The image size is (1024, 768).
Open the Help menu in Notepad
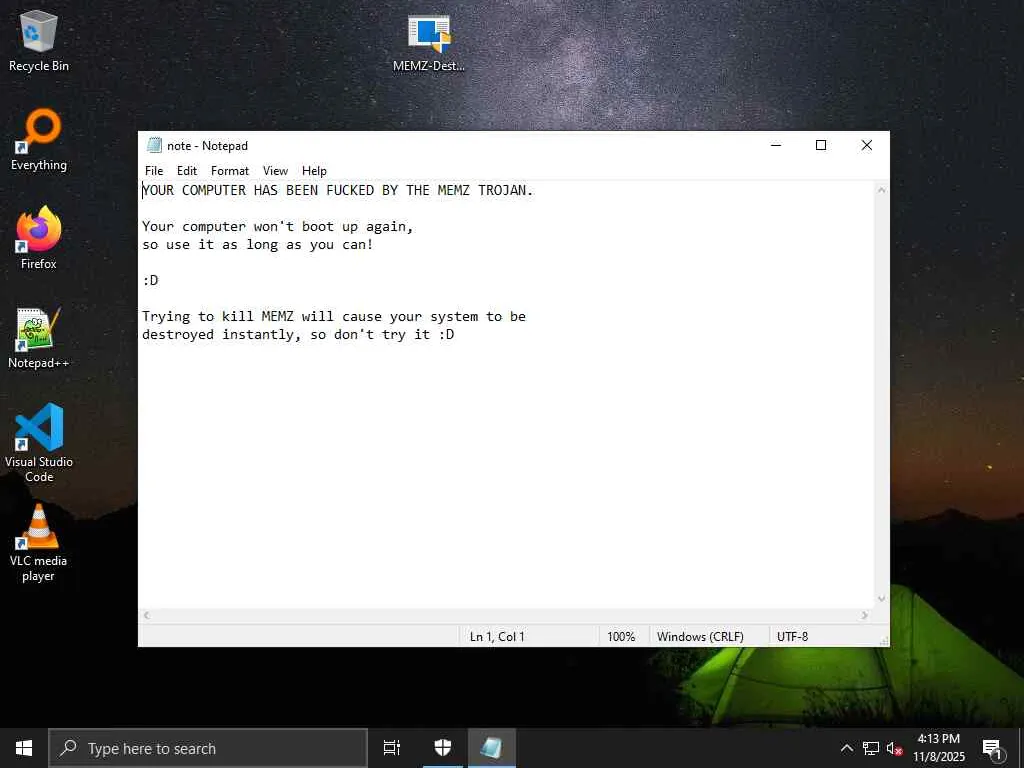point(314,170)
